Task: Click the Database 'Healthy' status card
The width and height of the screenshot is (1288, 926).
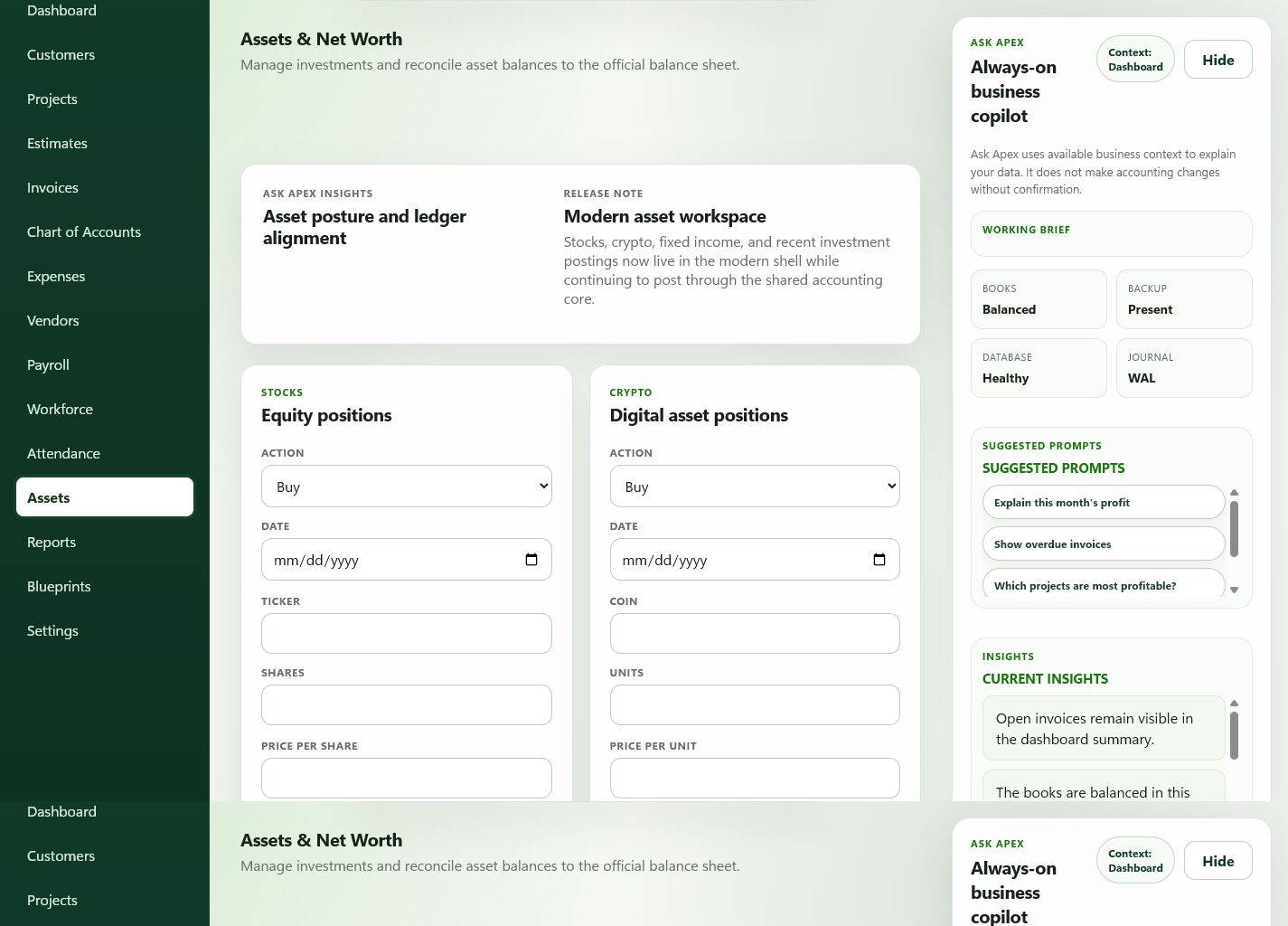Action: point(1039,368)
